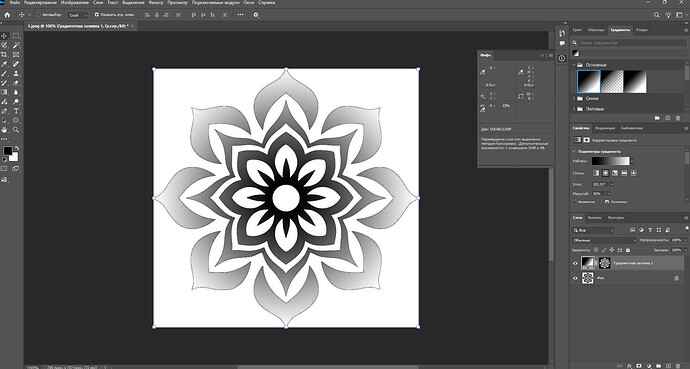
Task: Collapse the Basics gradient folder
Action: click(574, 65)
